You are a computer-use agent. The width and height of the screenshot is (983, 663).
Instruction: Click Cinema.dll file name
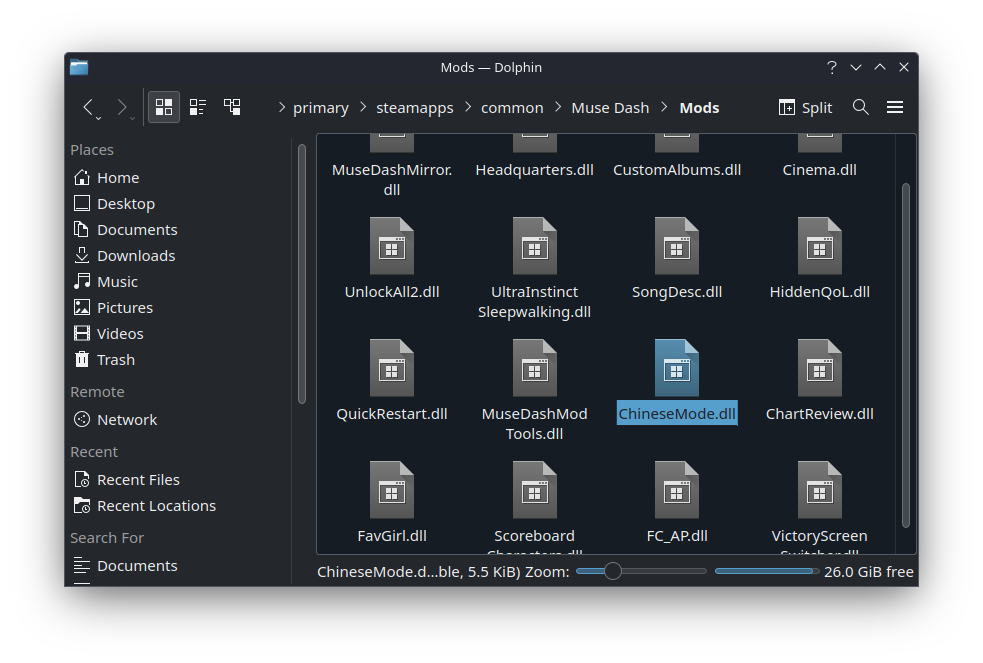pos(819,170)
